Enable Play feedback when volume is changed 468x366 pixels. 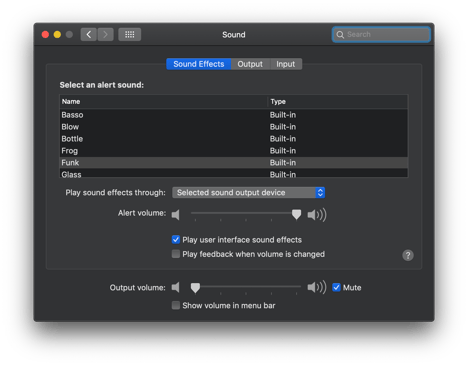[176, 254]
